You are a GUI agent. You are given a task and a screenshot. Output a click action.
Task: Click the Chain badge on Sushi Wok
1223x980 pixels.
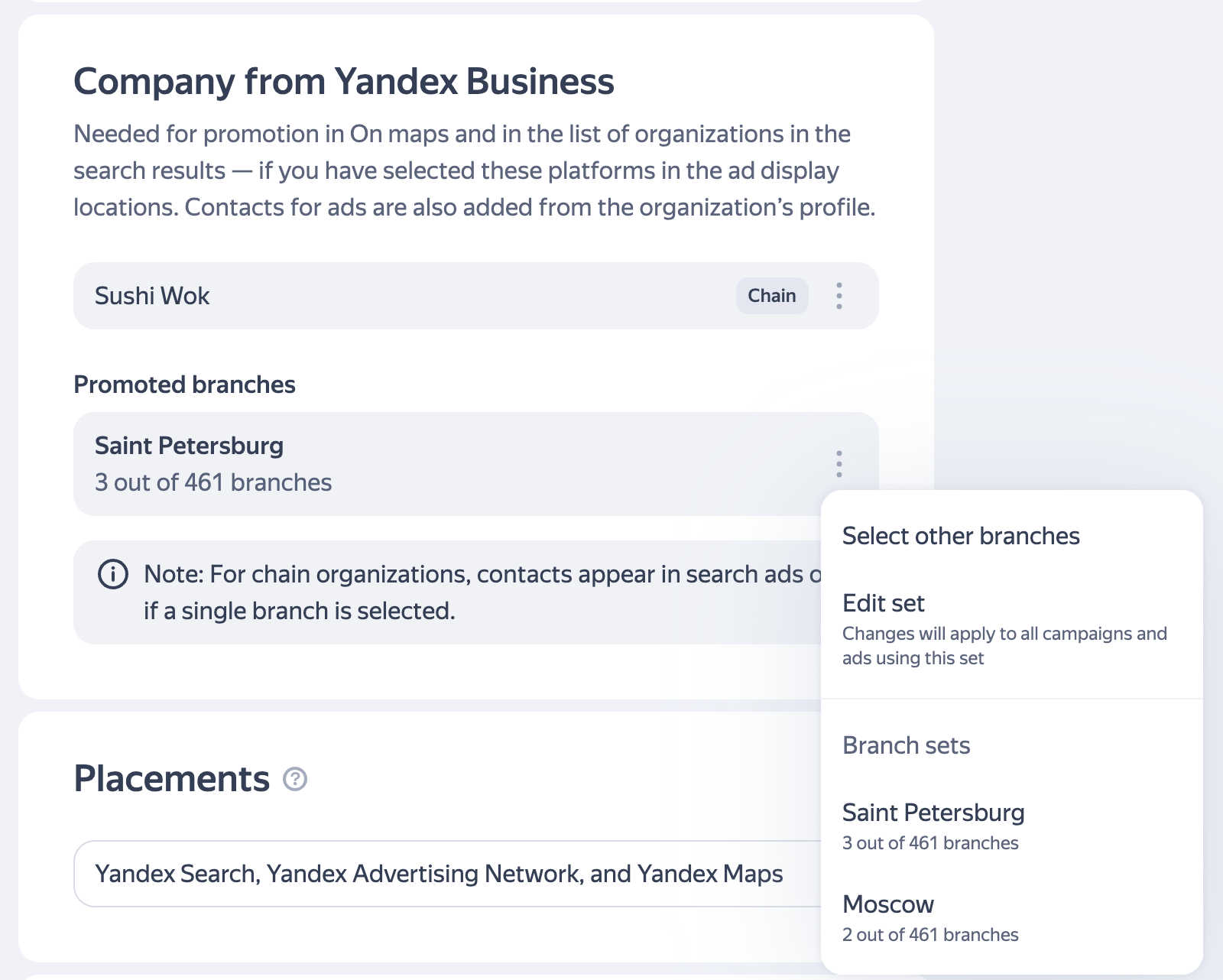click(x=771, y=296)
